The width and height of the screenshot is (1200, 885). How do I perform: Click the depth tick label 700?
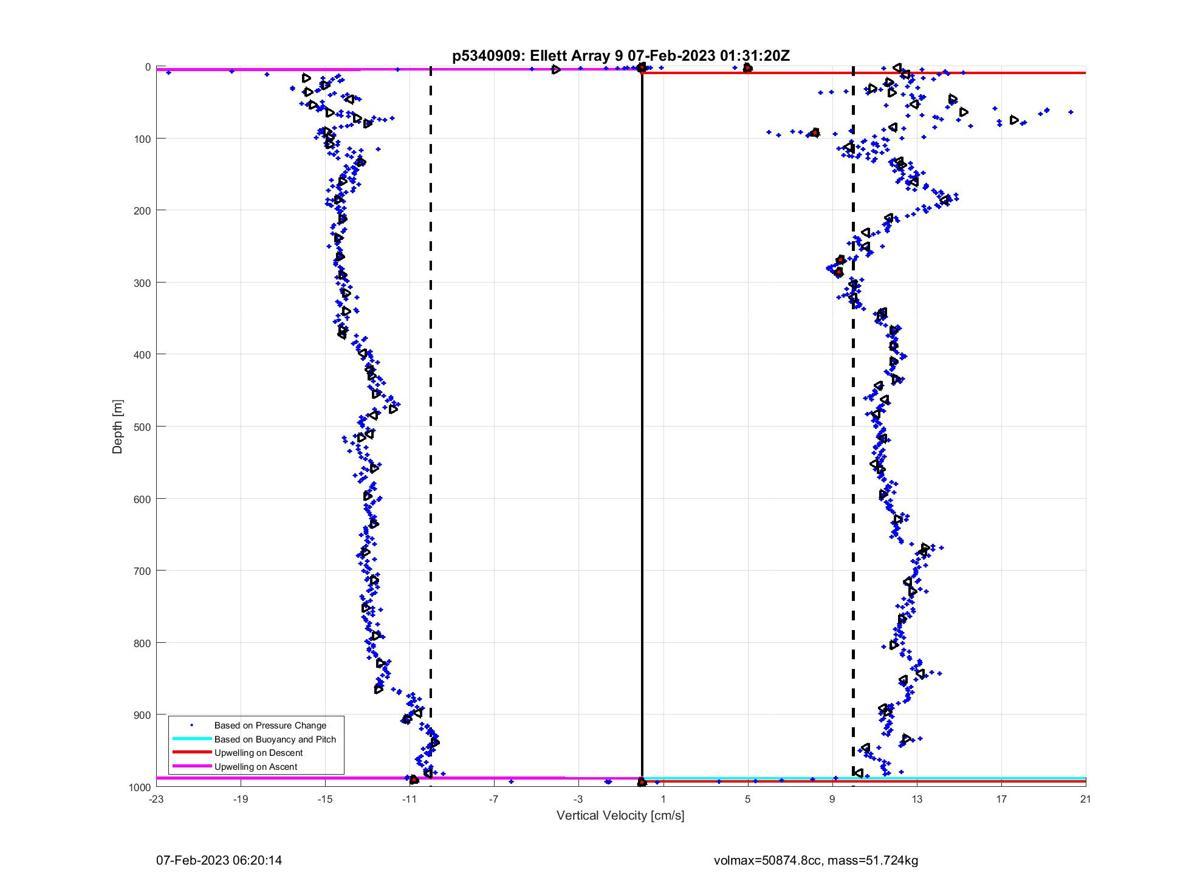pyautogui.click(x=142, y=571)
